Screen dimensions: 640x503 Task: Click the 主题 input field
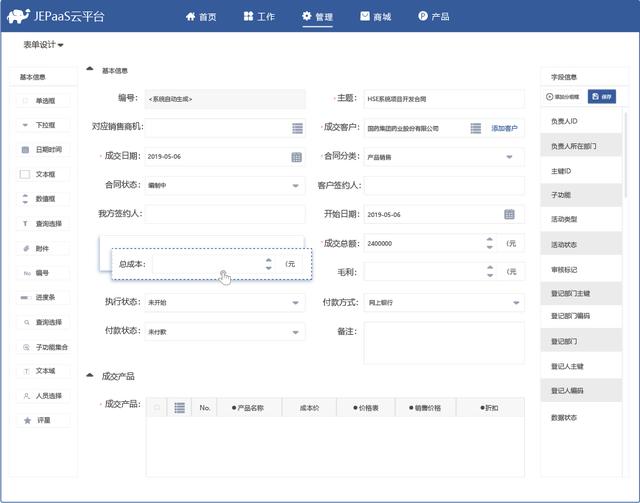tap(444, 99)
